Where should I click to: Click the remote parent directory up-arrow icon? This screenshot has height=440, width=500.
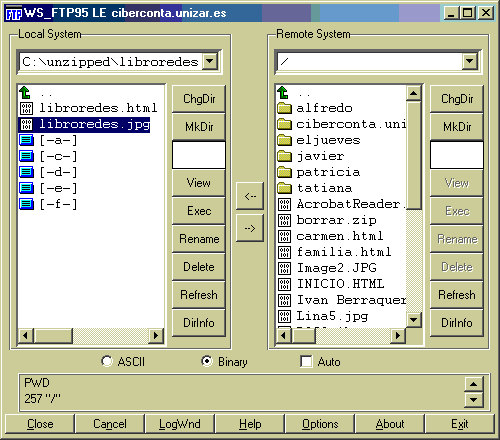[x=283, y=93]
